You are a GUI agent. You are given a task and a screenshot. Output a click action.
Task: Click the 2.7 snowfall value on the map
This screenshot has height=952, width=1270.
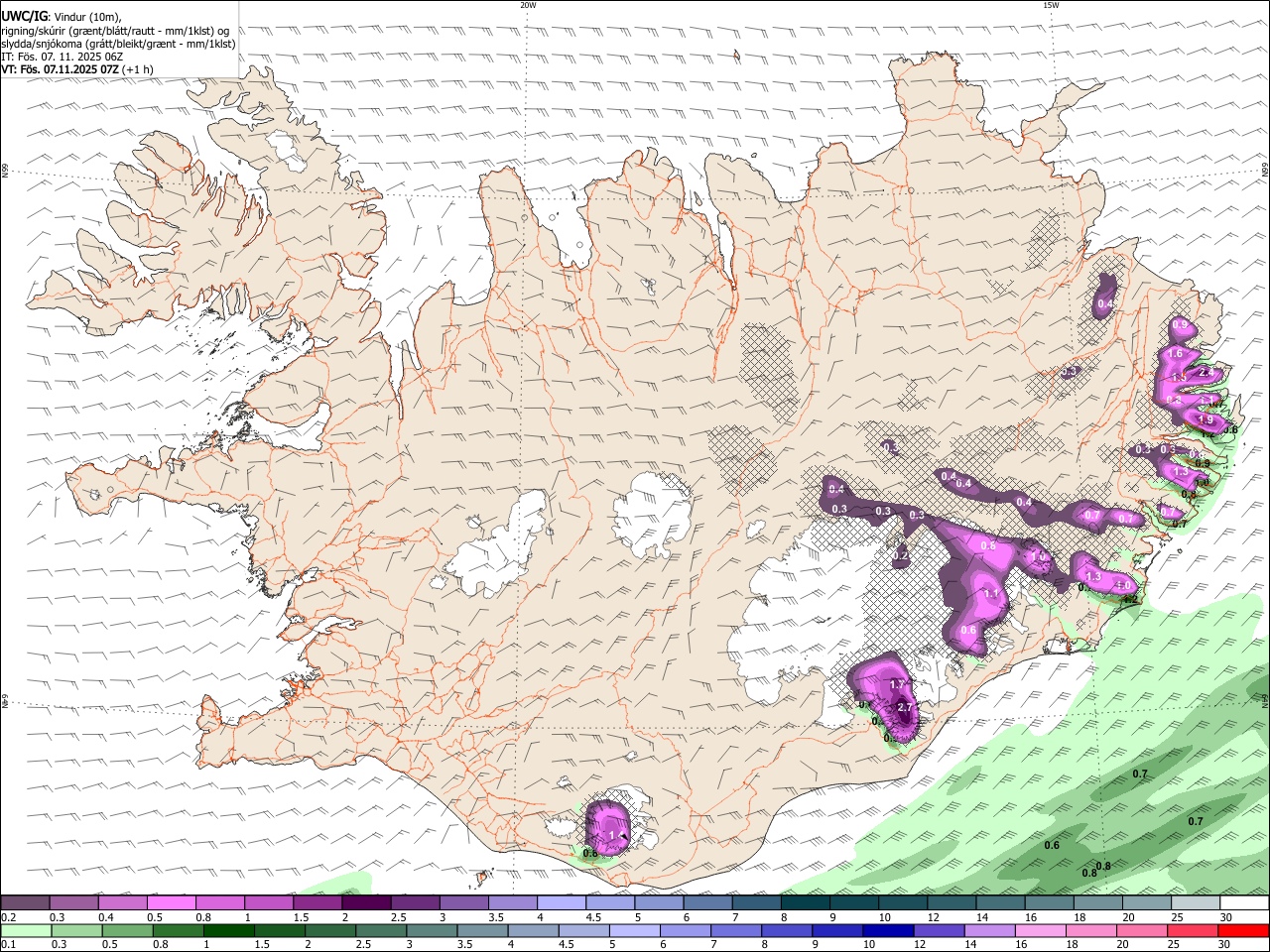click(x=904, y=707)
